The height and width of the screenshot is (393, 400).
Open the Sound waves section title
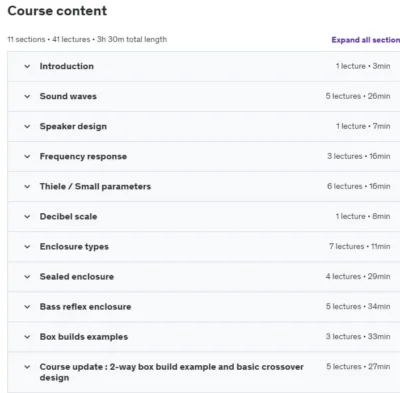coord(68,96)
